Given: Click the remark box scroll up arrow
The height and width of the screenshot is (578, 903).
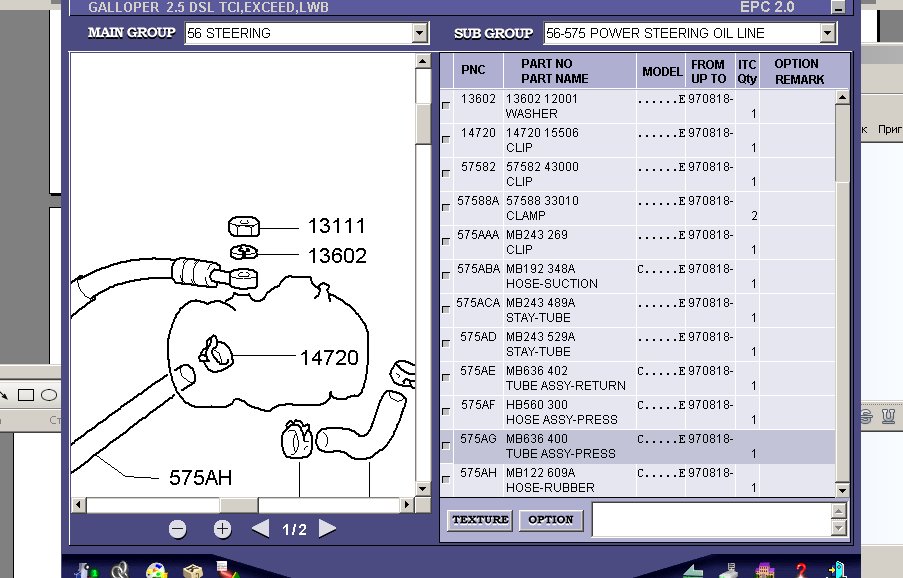Looking at the screenshot, I should pos(839,511).
